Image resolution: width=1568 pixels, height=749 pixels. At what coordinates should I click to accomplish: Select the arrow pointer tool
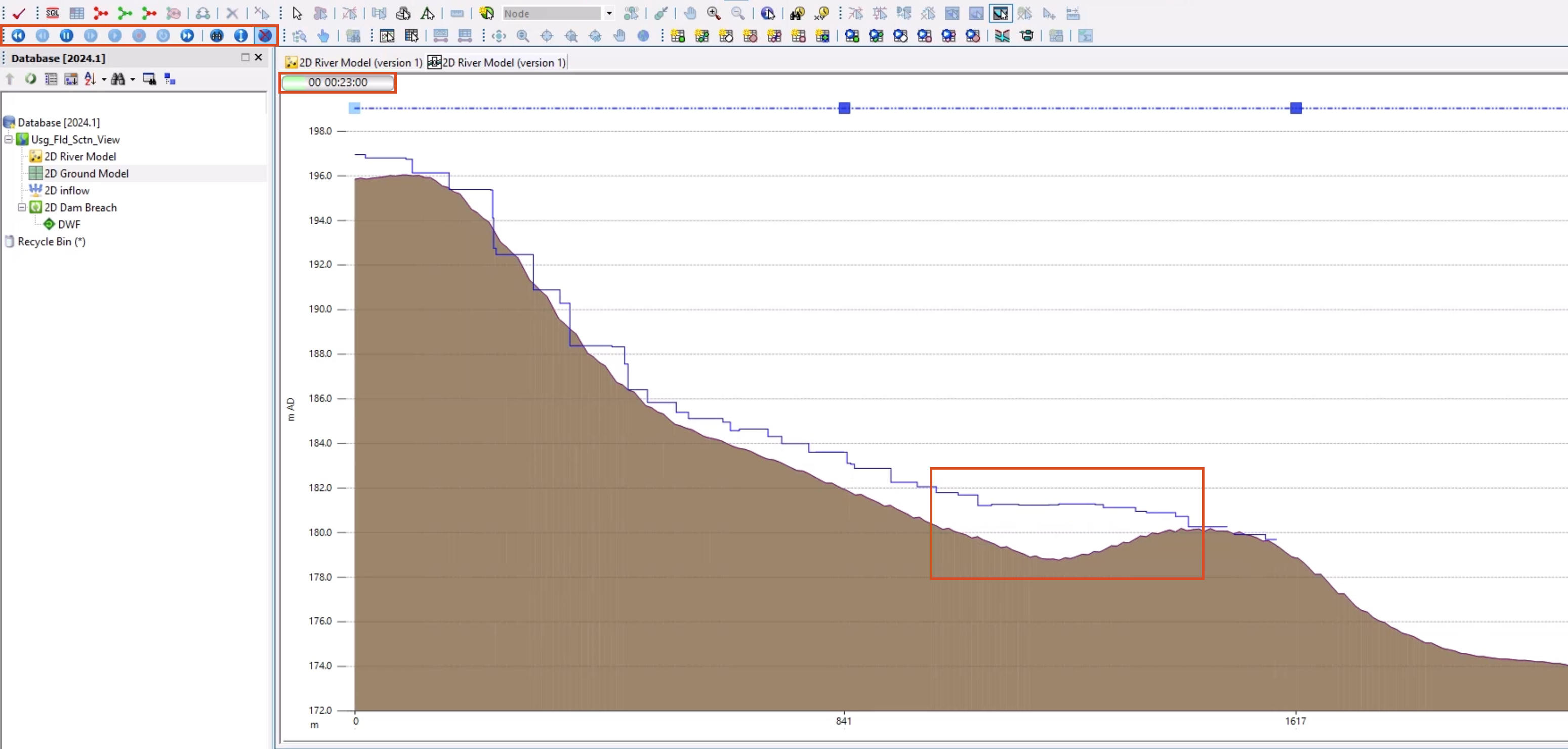[x=297, y=13]
